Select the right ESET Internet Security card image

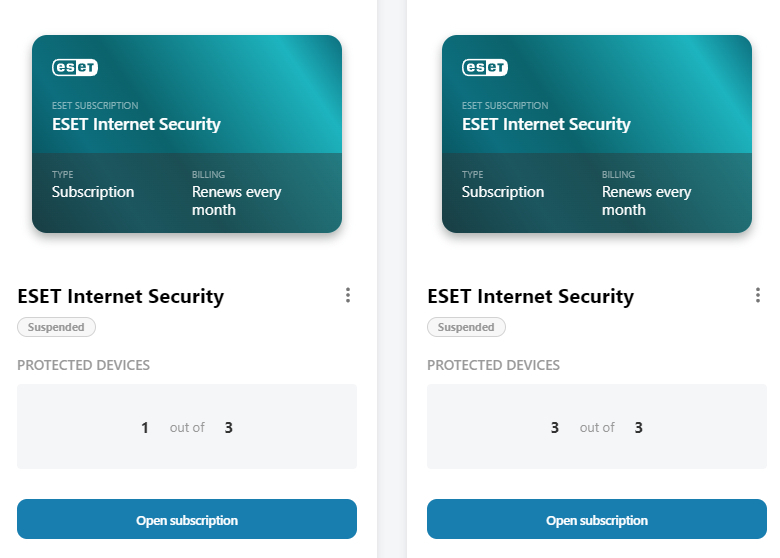pos(597,134)
